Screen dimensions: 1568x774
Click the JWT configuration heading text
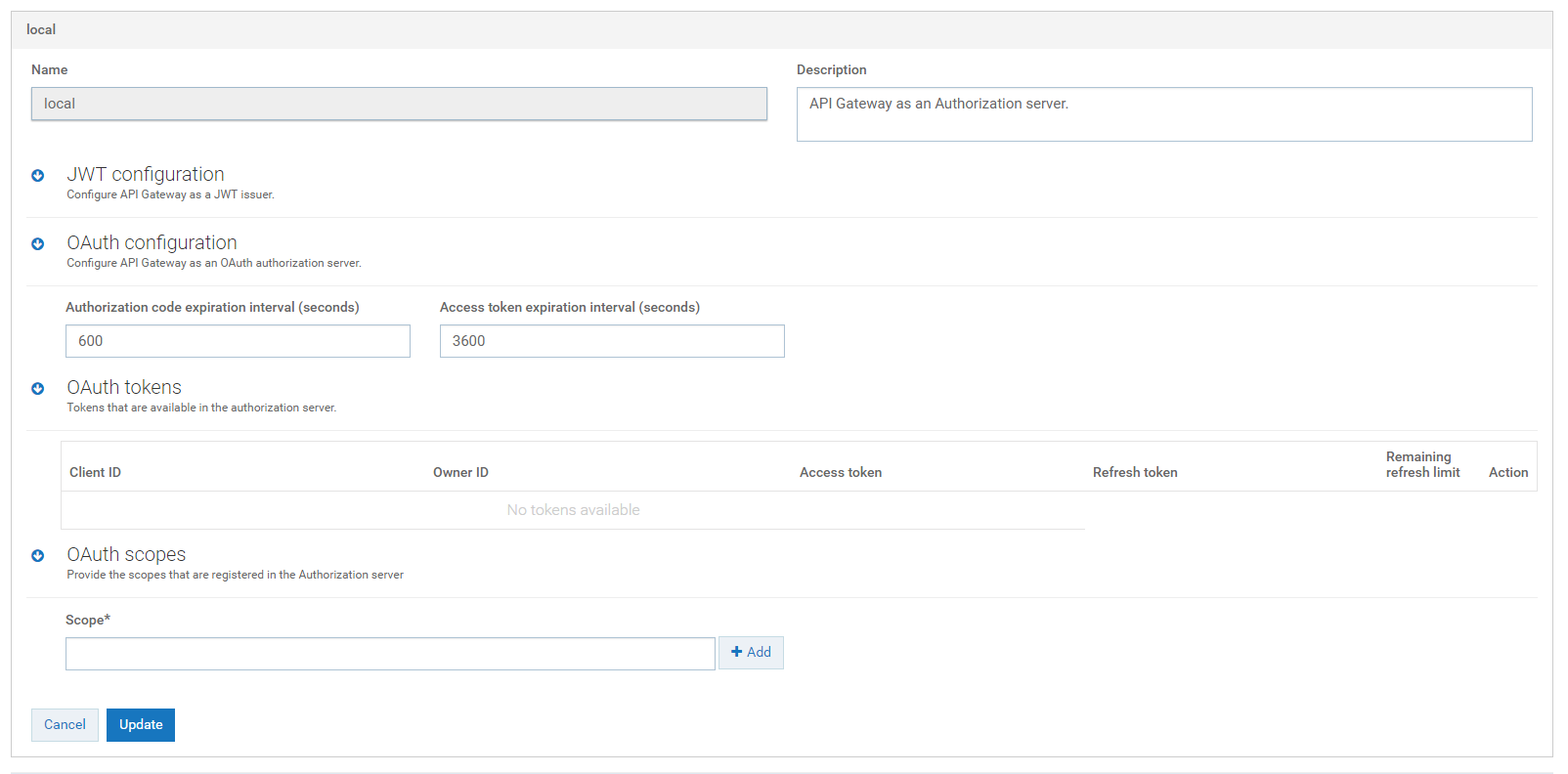point(146,175)
